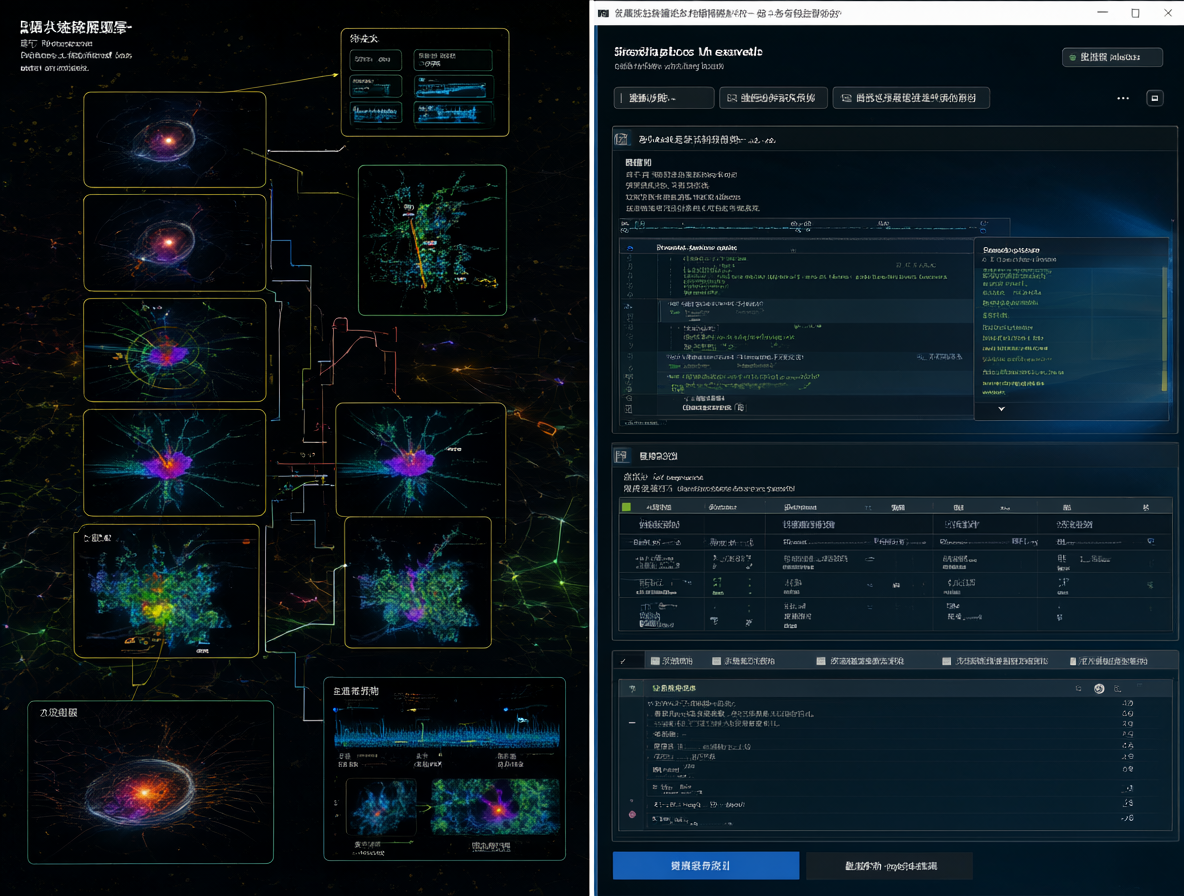Open the green map thumbnail with the orange line

(432, 240)
